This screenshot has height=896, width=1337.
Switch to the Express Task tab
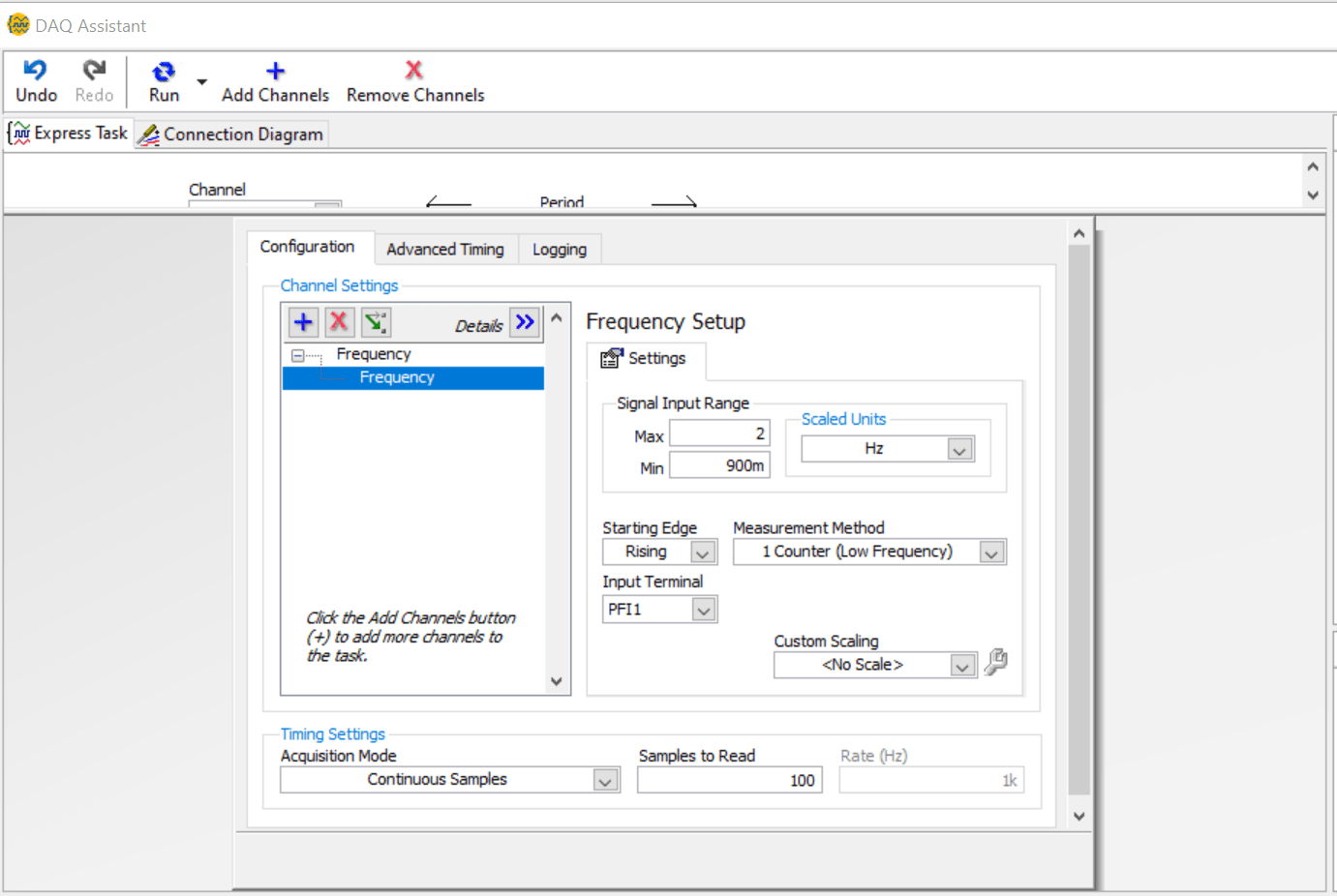(x=69, y=133)
